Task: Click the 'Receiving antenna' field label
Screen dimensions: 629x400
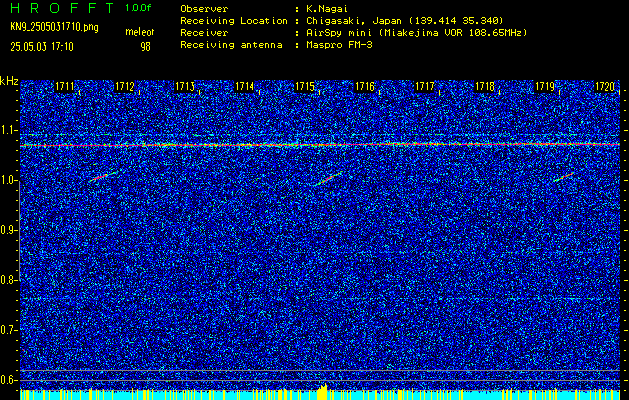Action: (x=231, y=45)
